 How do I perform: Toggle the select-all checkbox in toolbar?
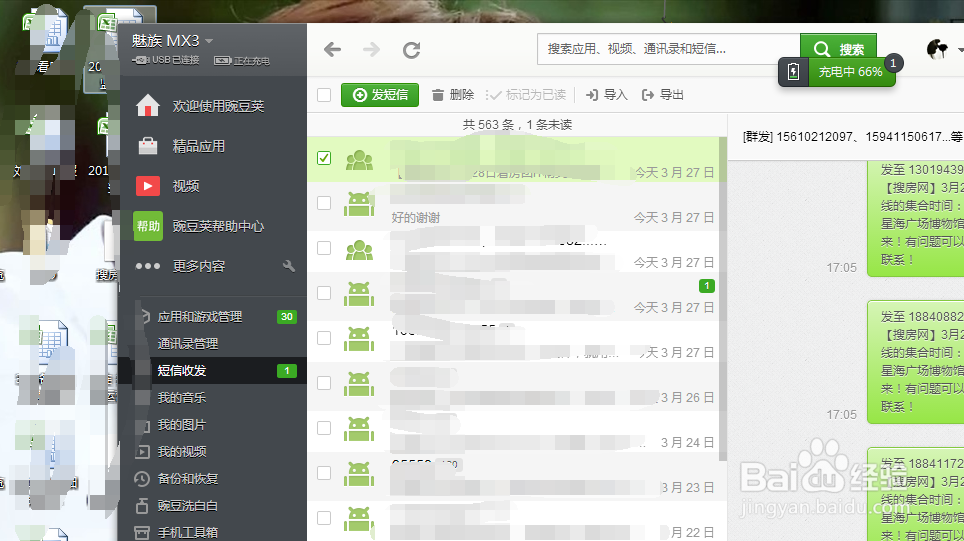click(324, 95)
